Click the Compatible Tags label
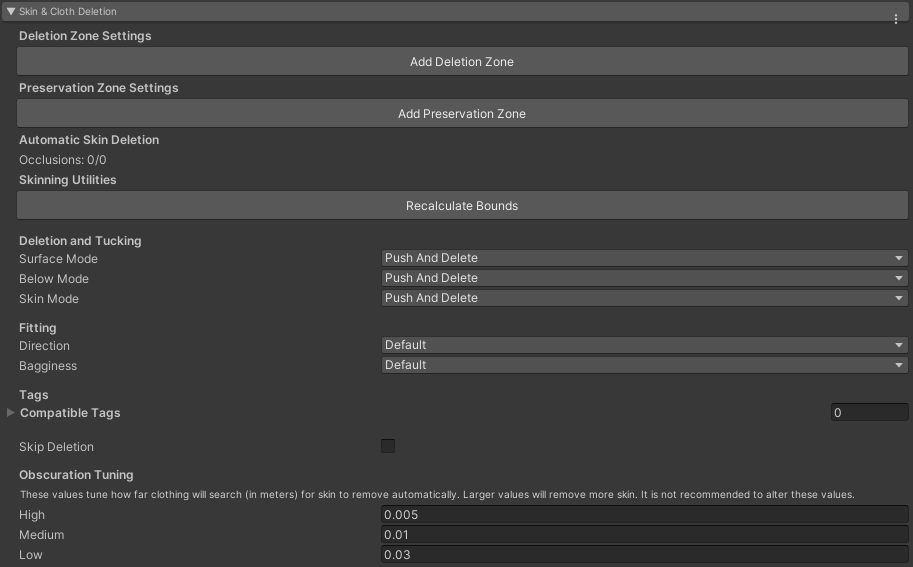Image resolution: width=913 pixels, height=567 pixels. pos(70,413)
